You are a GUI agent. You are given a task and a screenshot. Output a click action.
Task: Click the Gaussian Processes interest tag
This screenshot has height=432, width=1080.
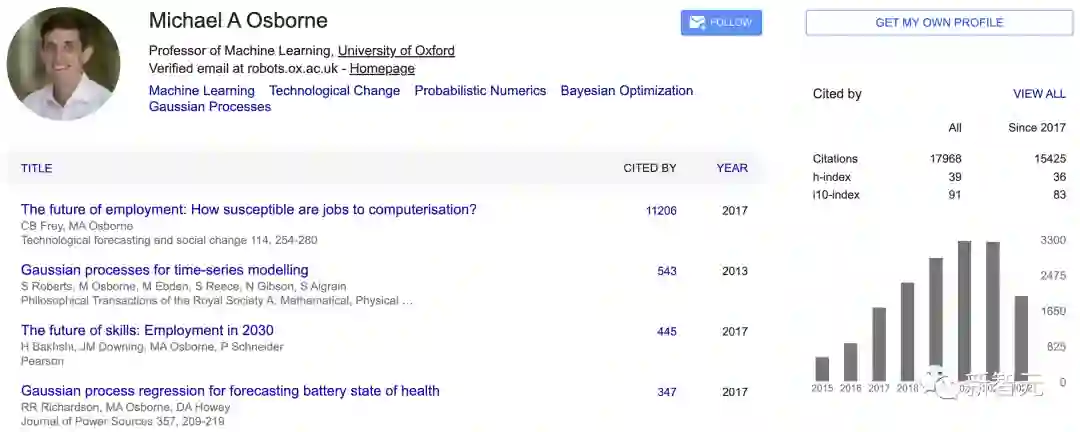(x=210, y=107)
